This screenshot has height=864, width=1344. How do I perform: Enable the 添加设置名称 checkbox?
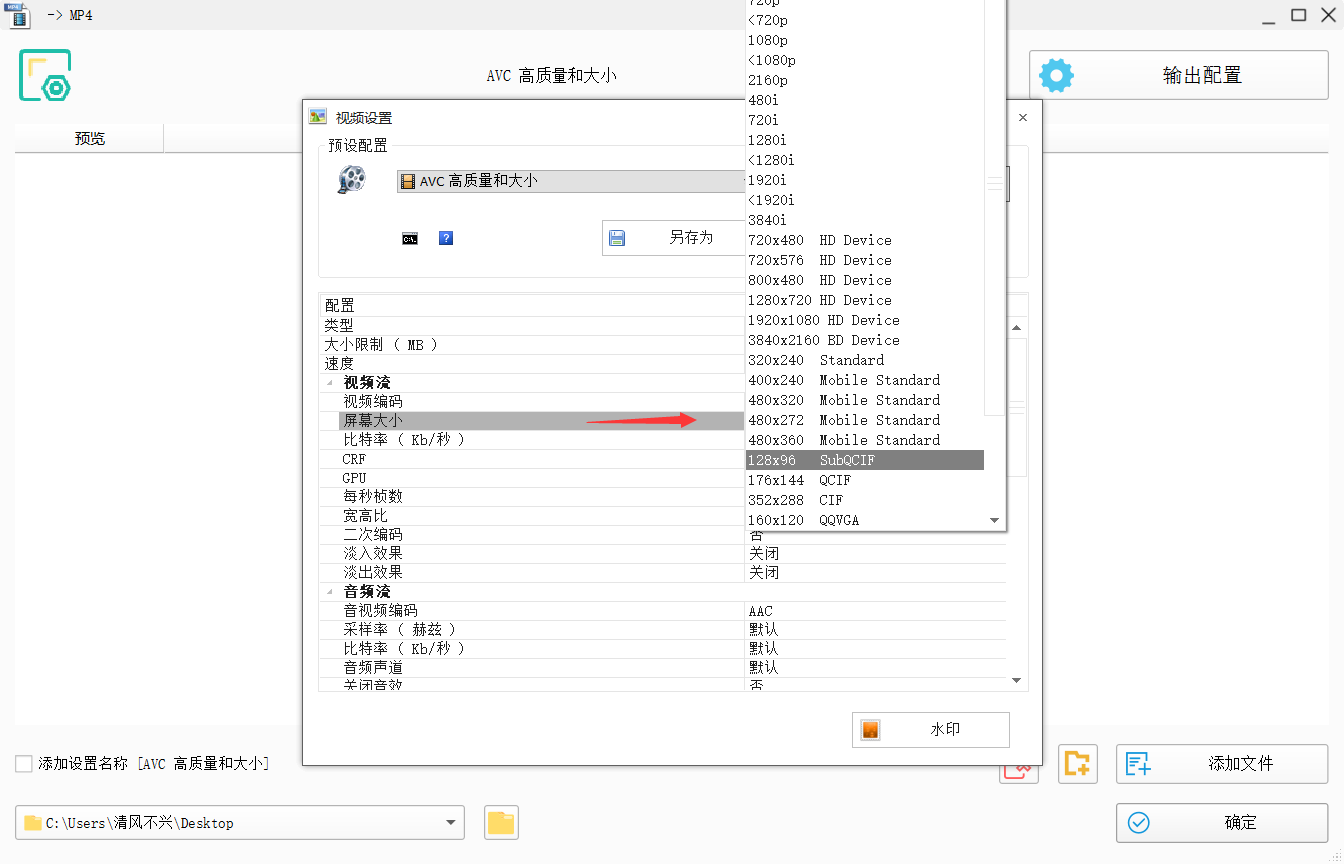(x=24, y=764)
